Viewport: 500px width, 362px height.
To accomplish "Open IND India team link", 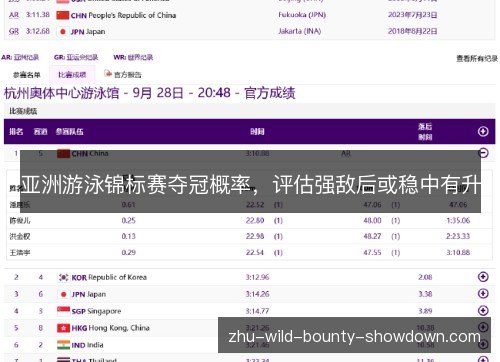I will point(87,345).
